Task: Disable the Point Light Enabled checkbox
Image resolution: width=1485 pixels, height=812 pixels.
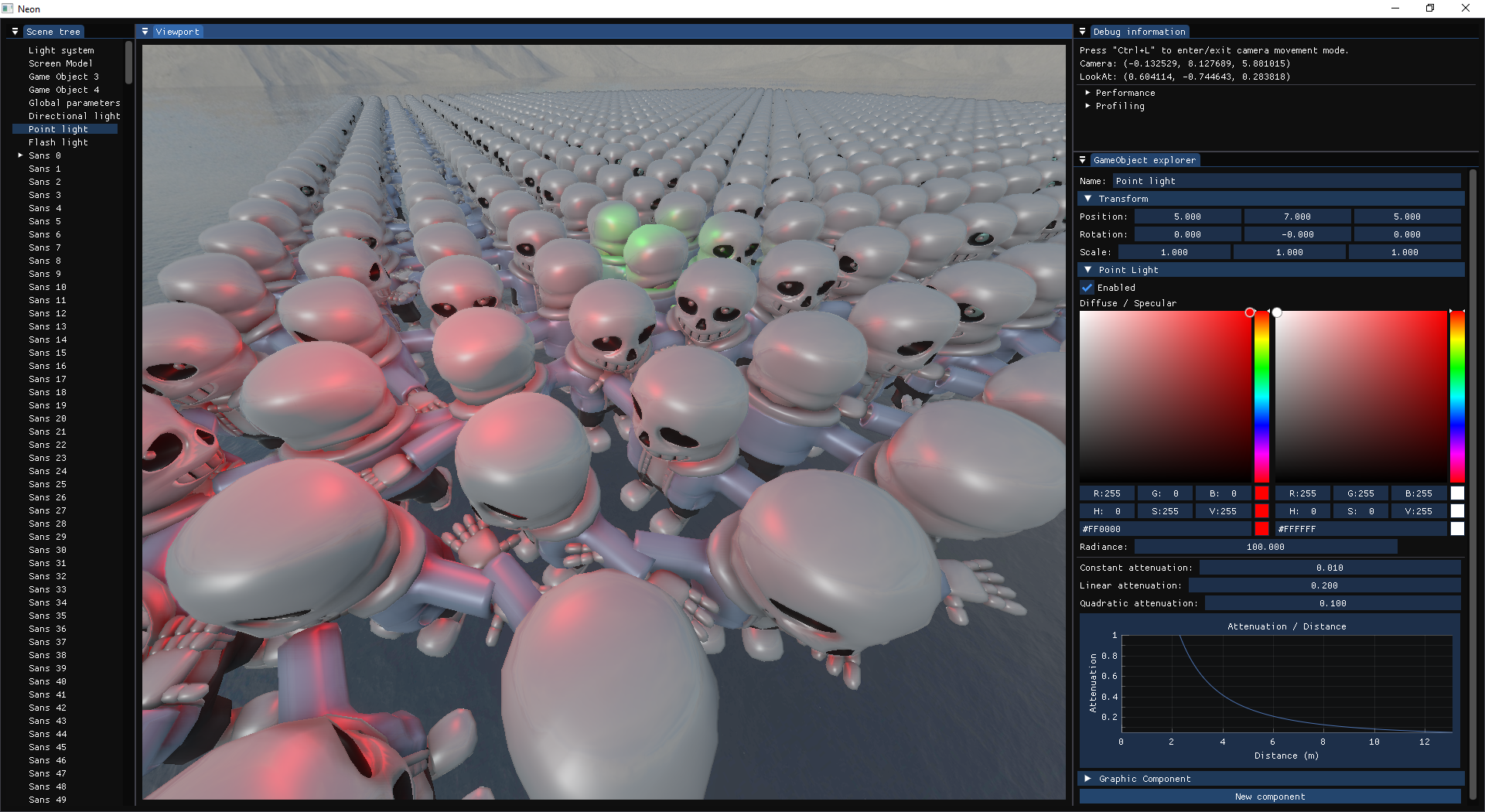Action: (x=1087, y=287)
